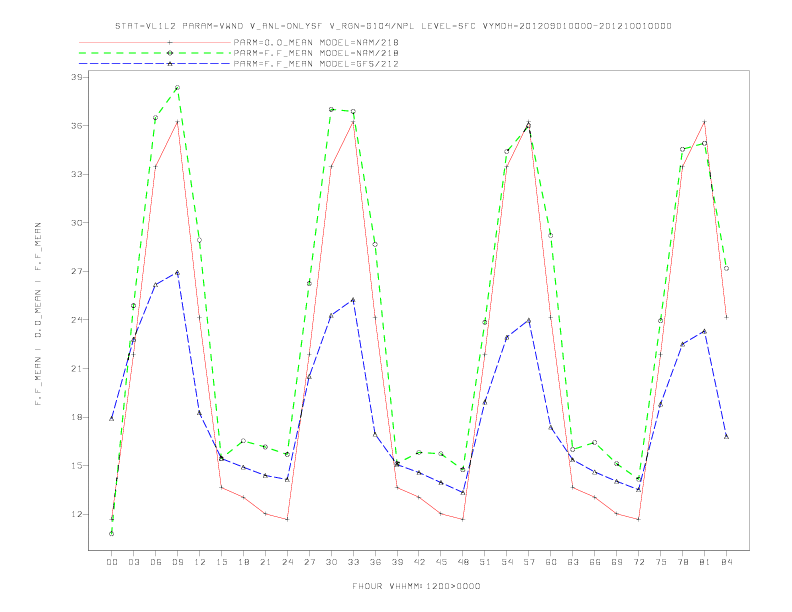Click x-axis tick label 63
The width and height of the screenshot is (792, 612).
(573, 562)
